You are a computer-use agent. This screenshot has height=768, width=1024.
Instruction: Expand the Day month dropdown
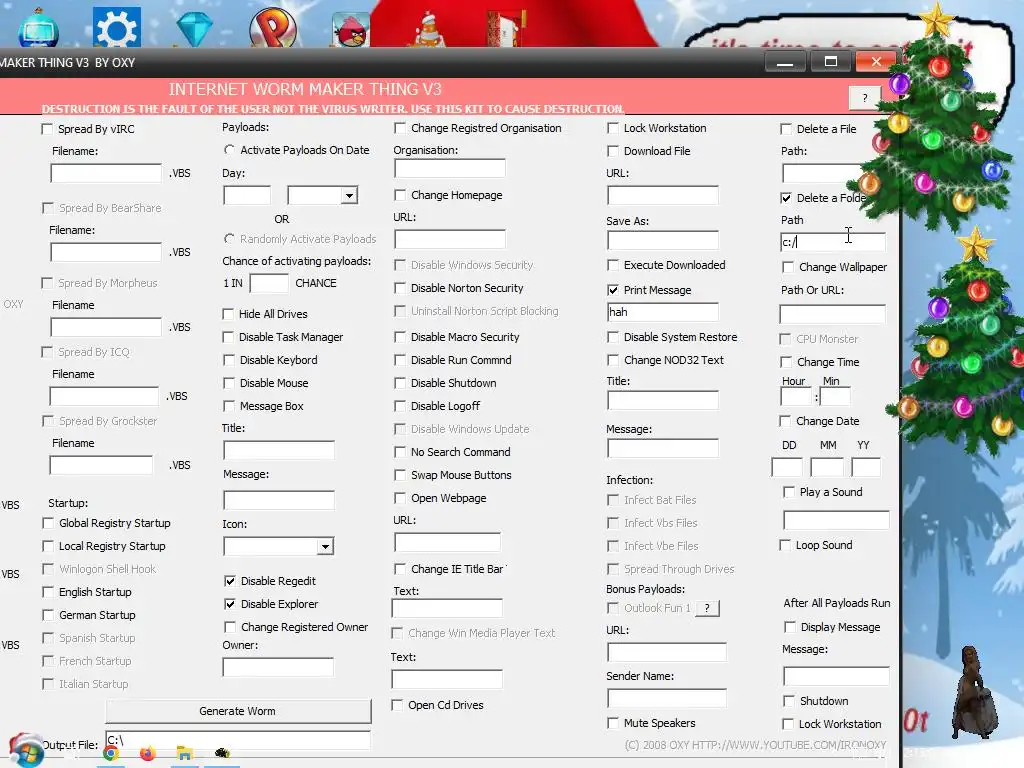(349, 195)
